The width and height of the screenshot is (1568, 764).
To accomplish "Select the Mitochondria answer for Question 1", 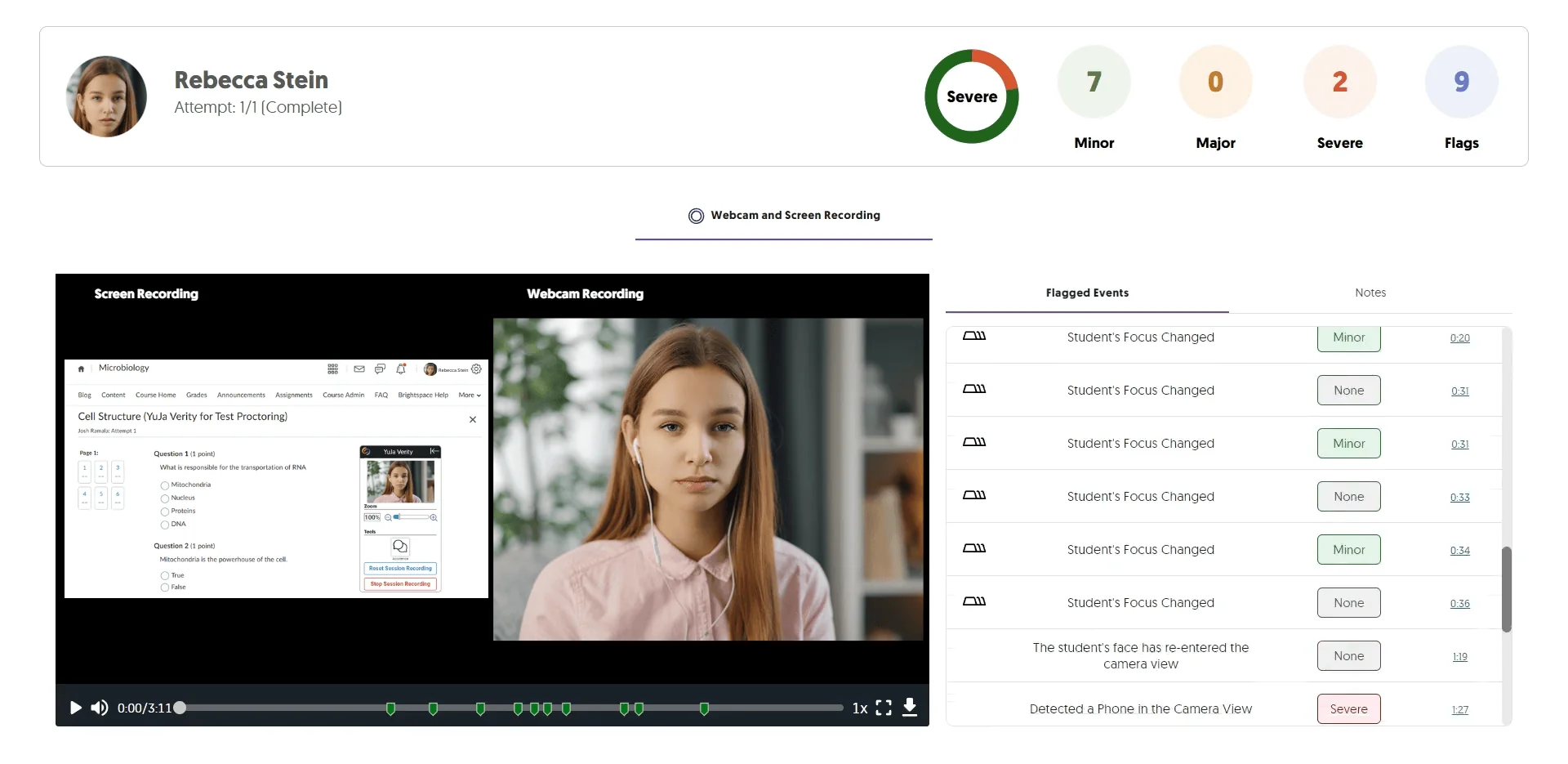I will pos(165,485).
